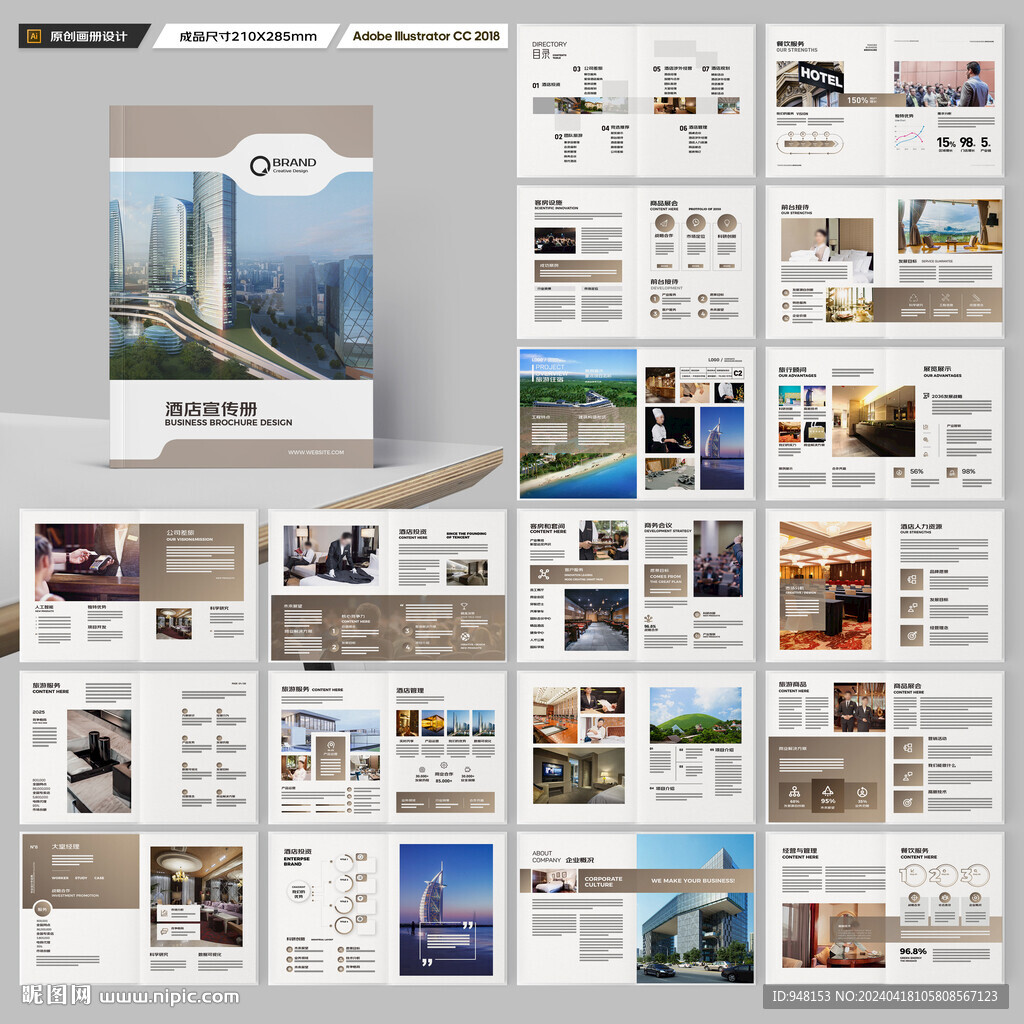Select the '酒店宣传册' cover title
Image resolution: width=1024 pixels, height=1024 pixels.
point(211,409)
